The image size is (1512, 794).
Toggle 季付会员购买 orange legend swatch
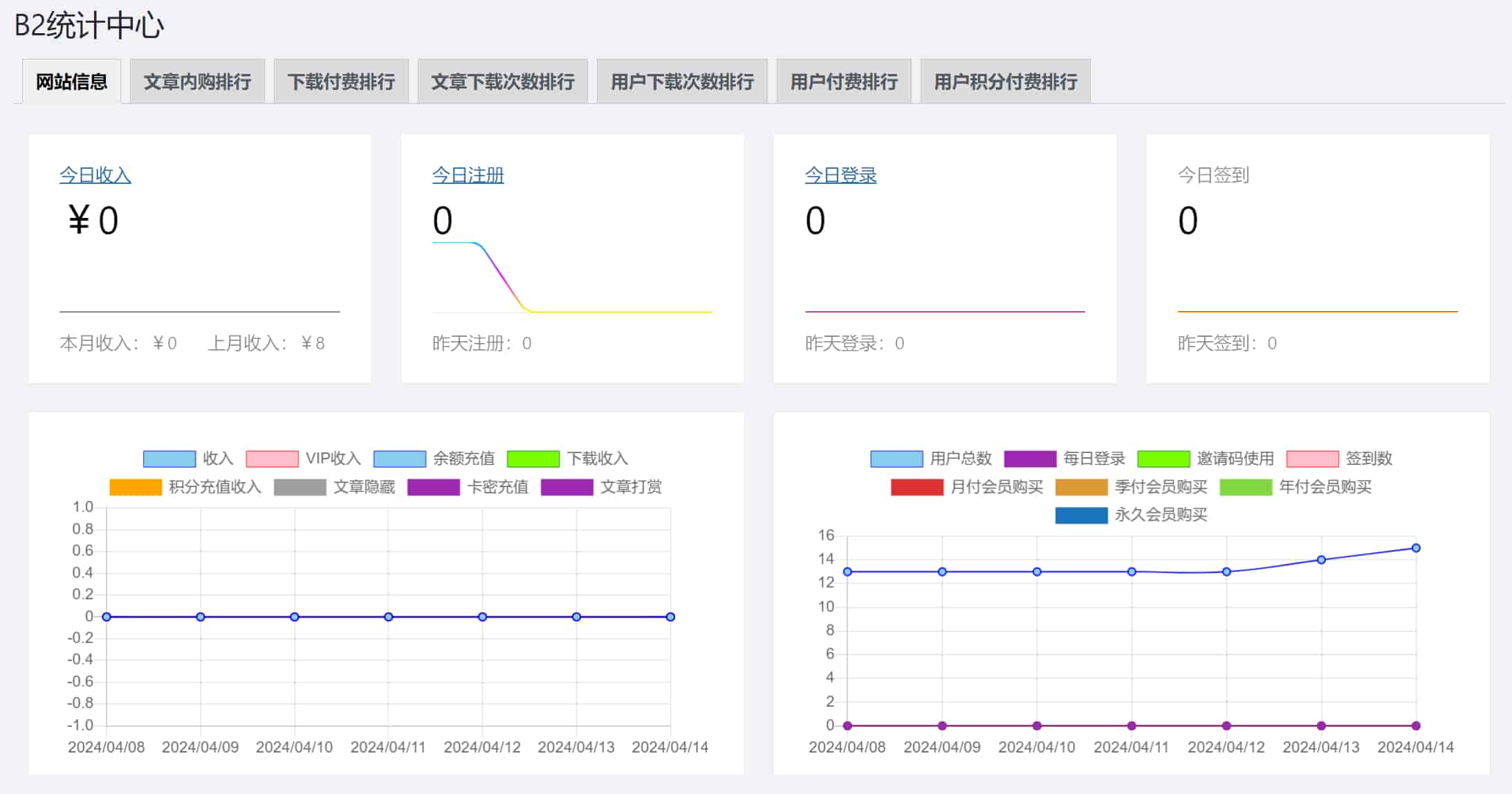click(1082, 487)
